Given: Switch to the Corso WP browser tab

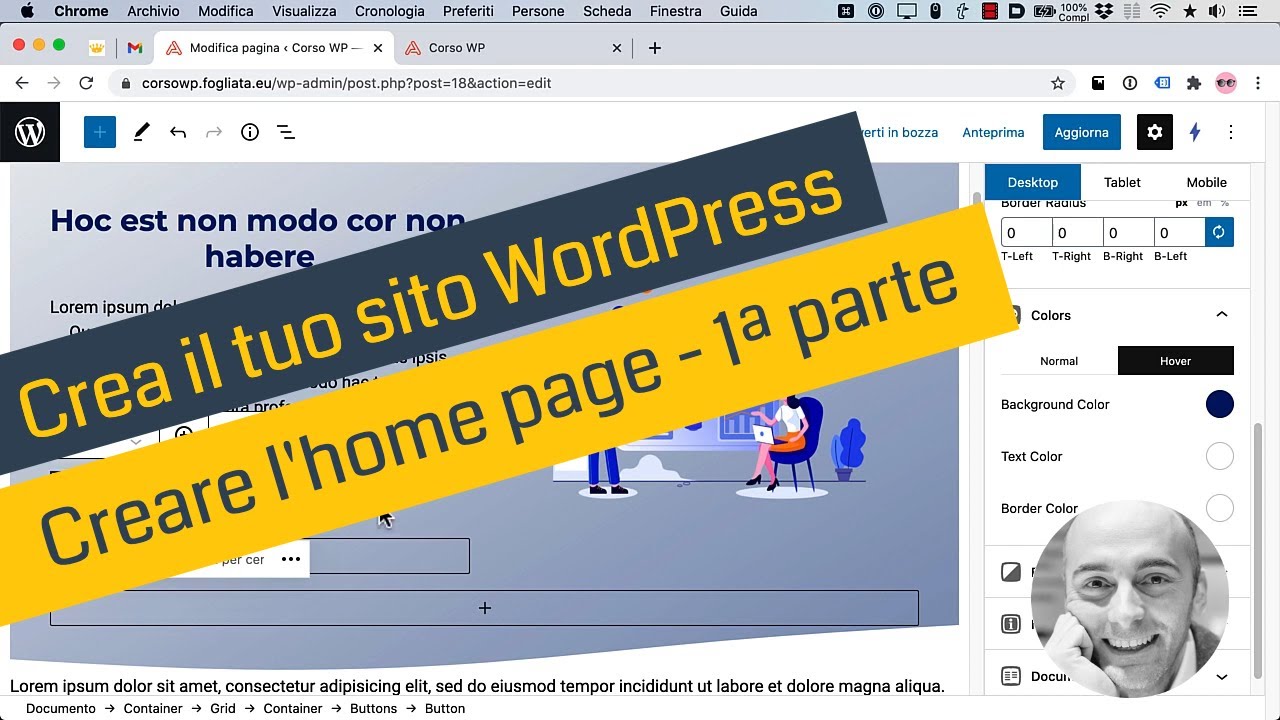Looking at the screenshot, I should click(x=513, y=48).
